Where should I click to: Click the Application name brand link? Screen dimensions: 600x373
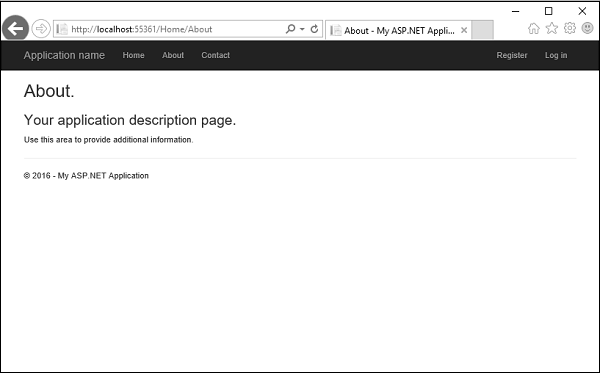pyautogui.click(x=64, y=55)
